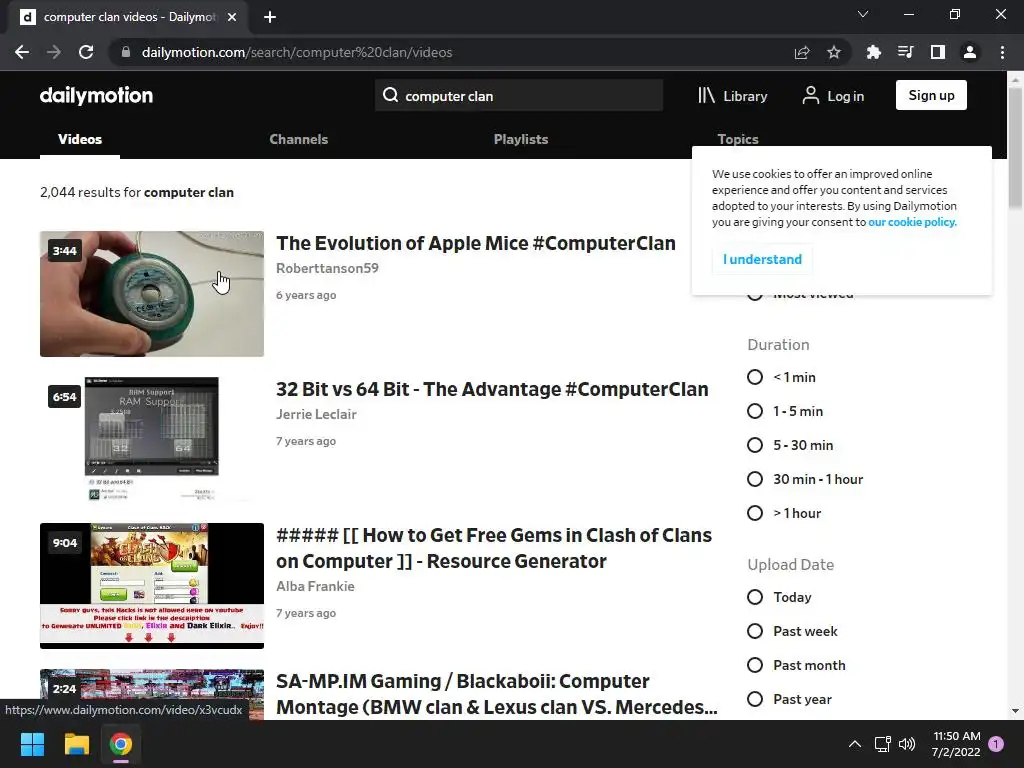This screenshot has width=1024, height=768.
Task: Switch to the Topics tab
Action: pyautogui.click(x=737, y=138)
